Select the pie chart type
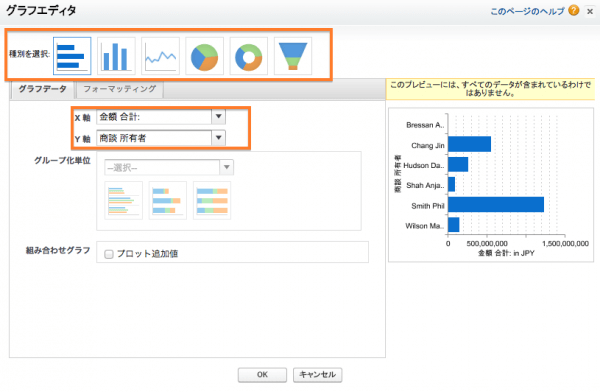 pyautogui.click(x=204, y=56)
